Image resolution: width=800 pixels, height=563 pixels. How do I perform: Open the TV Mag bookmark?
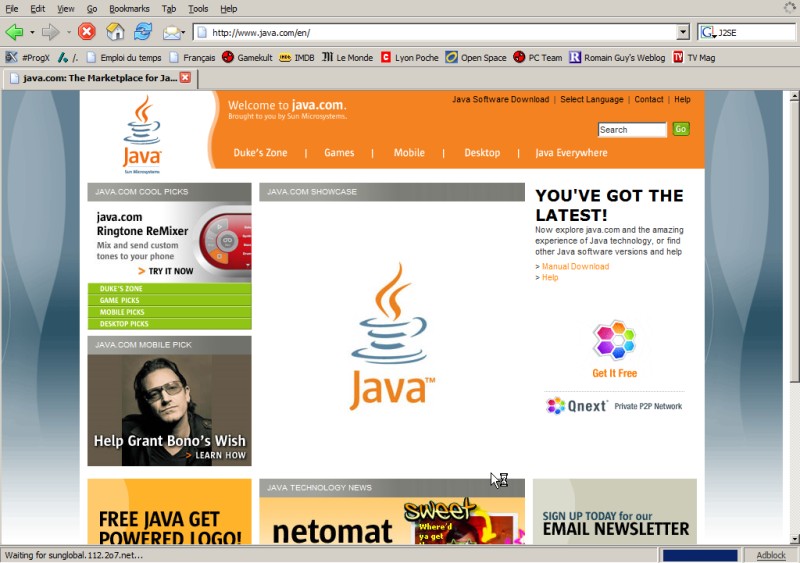(694, 58)
